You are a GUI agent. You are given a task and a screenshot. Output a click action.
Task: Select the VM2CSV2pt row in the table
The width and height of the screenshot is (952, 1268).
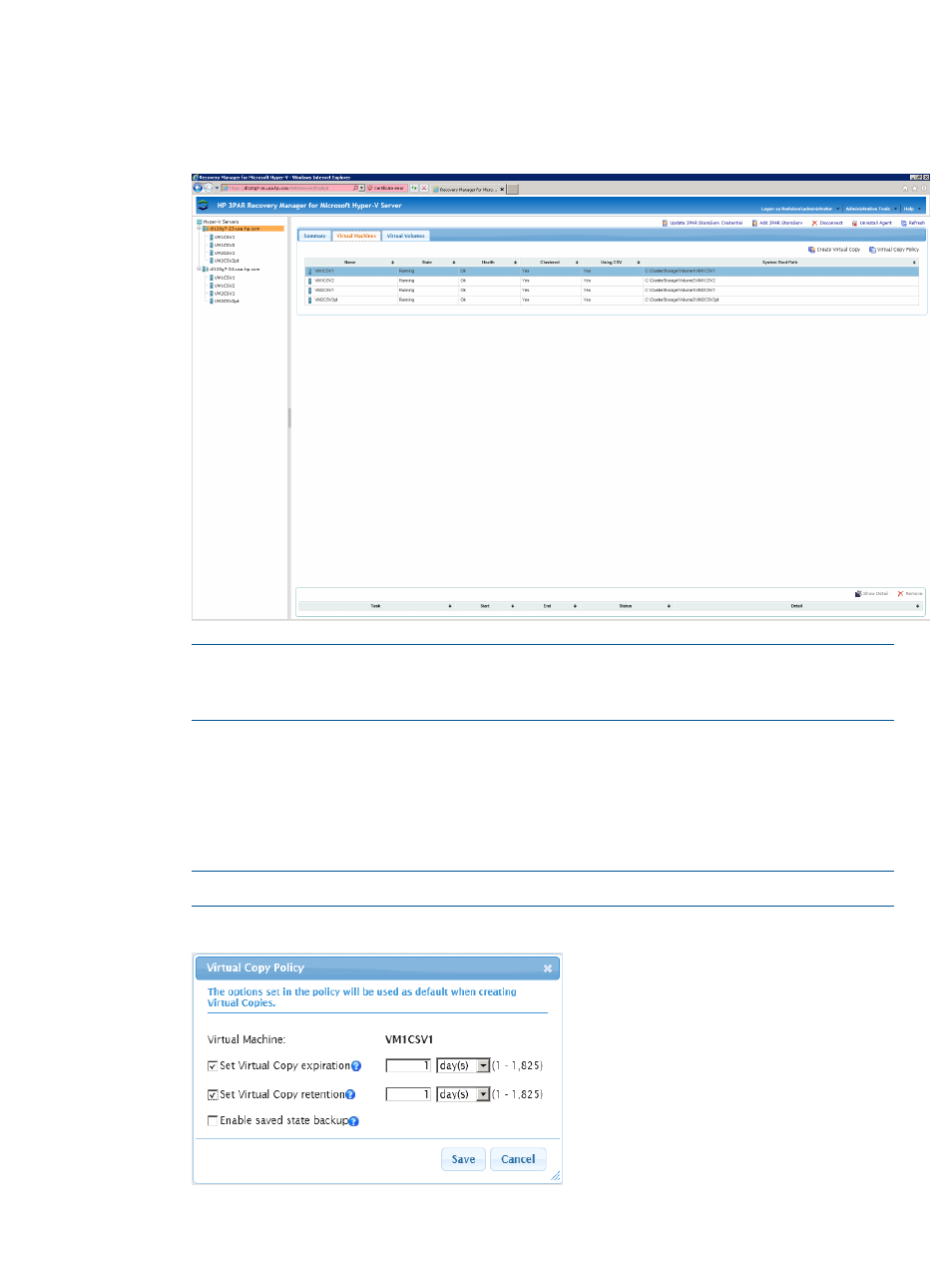612,300
